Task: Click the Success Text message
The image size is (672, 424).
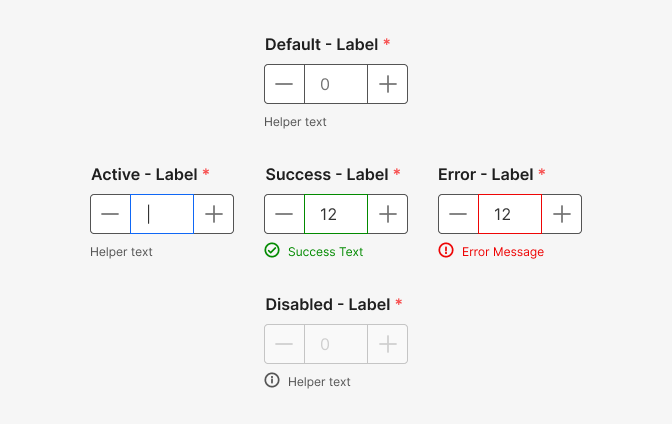Action: point(325,252)
